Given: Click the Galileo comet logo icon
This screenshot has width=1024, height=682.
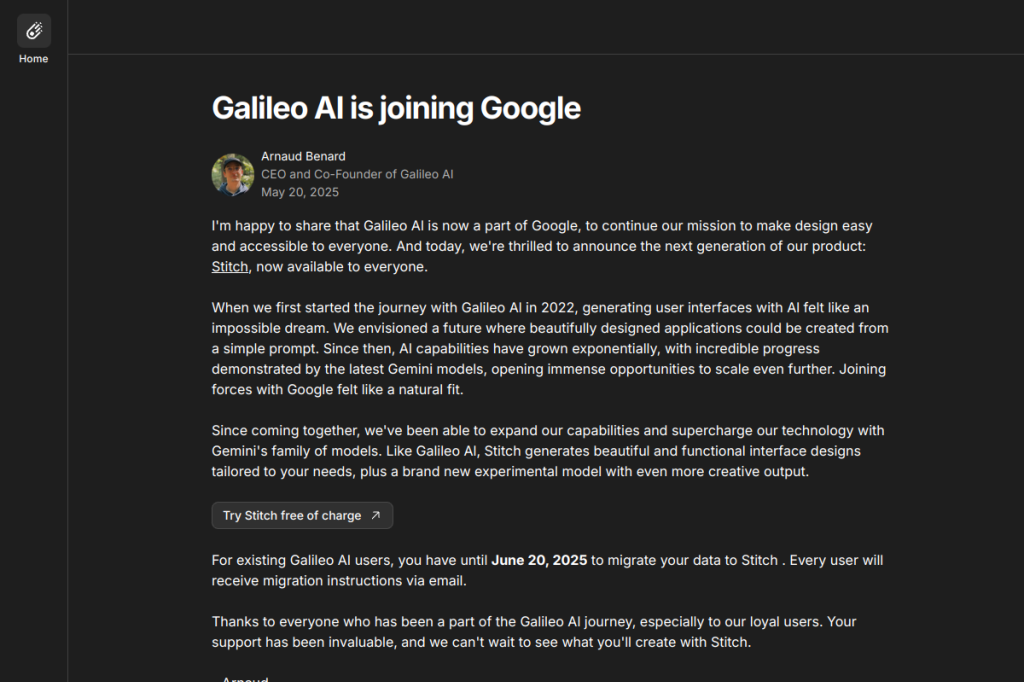Looking at the screenshot, I should [34, 31].
